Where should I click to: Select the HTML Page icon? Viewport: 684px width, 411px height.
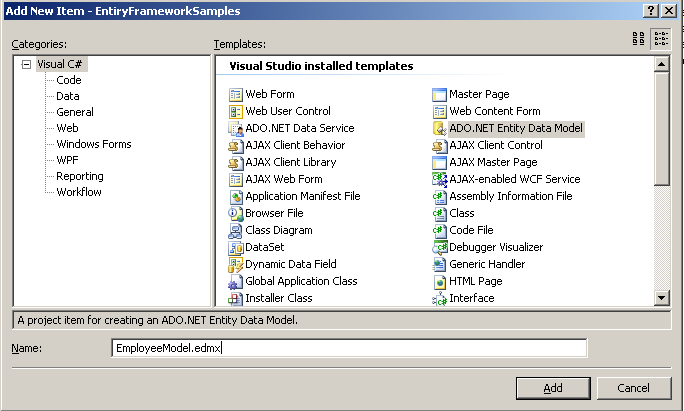pos(439,282)
